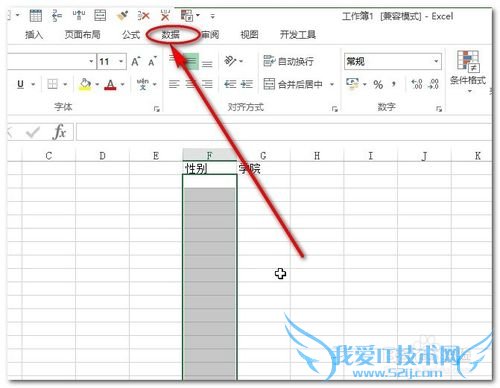
Task: Toggle align text right
Action: click(x=207, y=84)
